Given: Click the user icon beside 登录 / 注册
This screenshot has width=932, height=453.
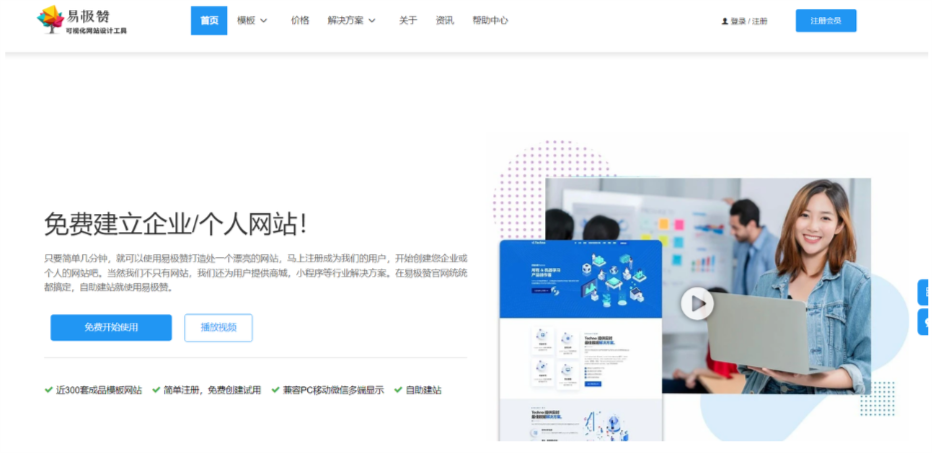Looking at the screenshot, I should pyautogui.click(x=725, y=21).
